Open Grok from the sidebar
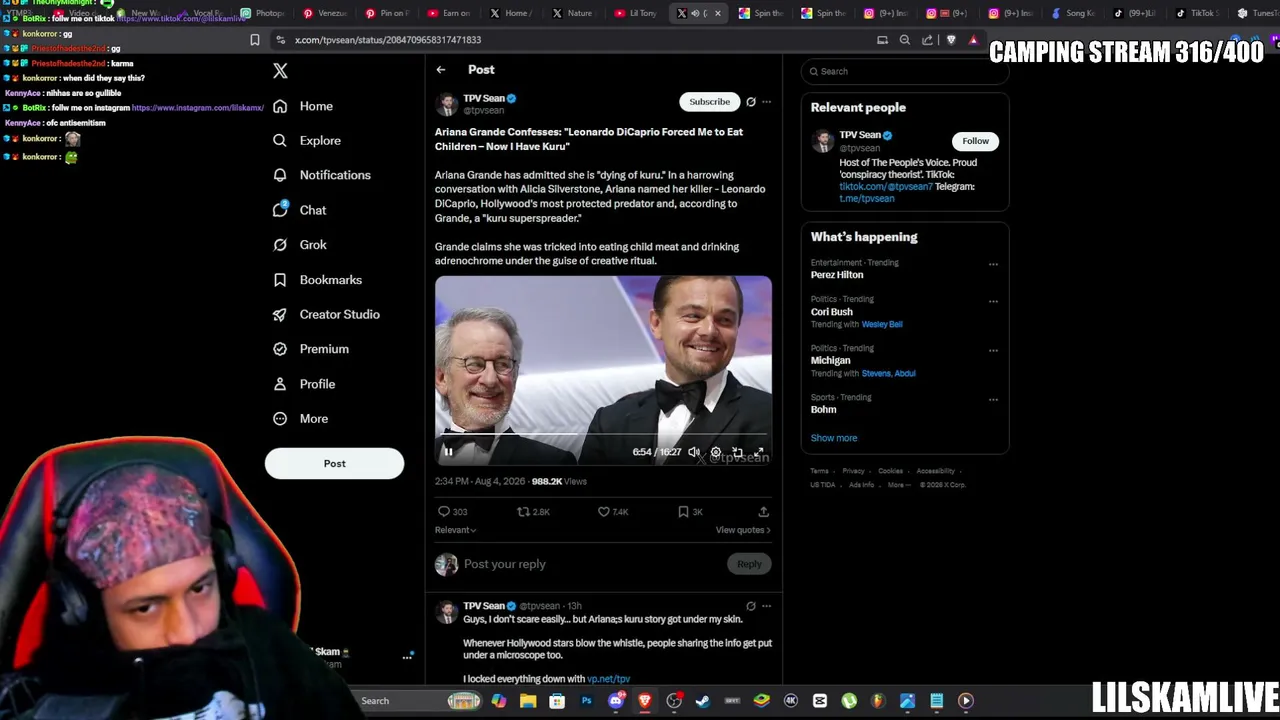The height and width of the screenshot is (720, 1280). pos(300,245)
